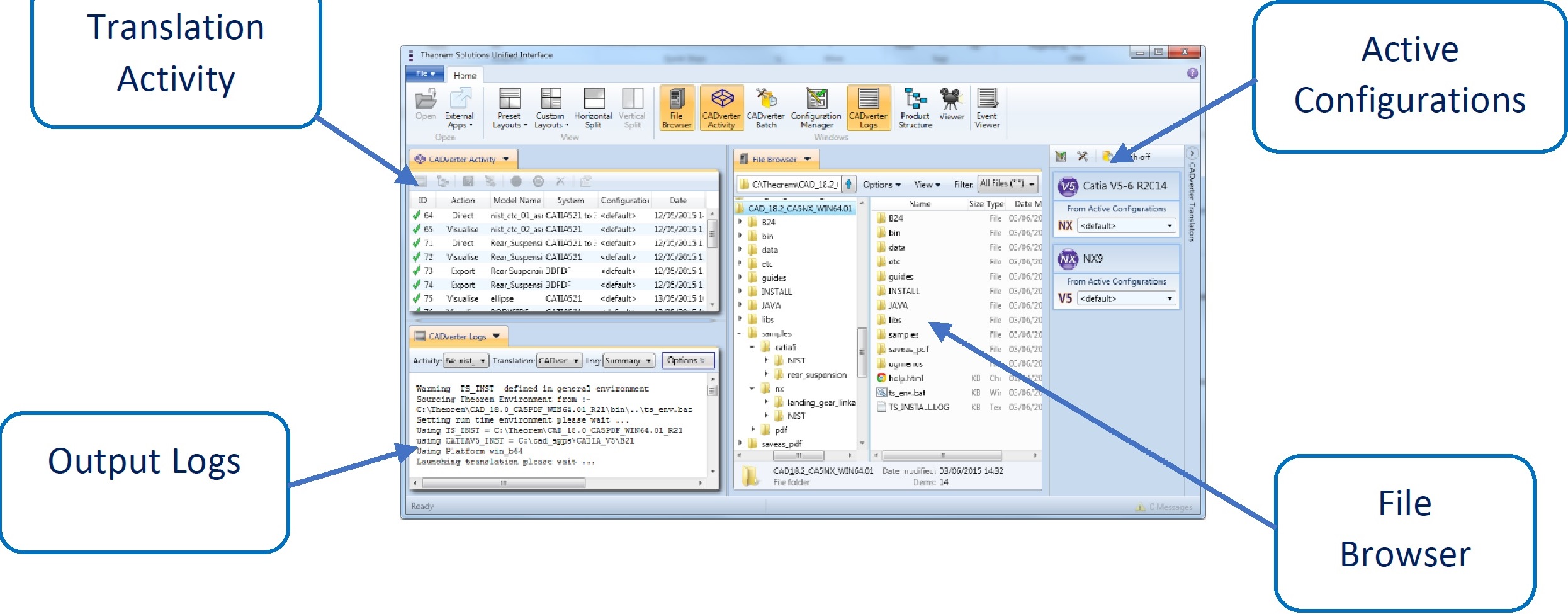Launch the Viewer from the ribbon
Viewport: 1568px width, 614px height.
tap(951, 104)
